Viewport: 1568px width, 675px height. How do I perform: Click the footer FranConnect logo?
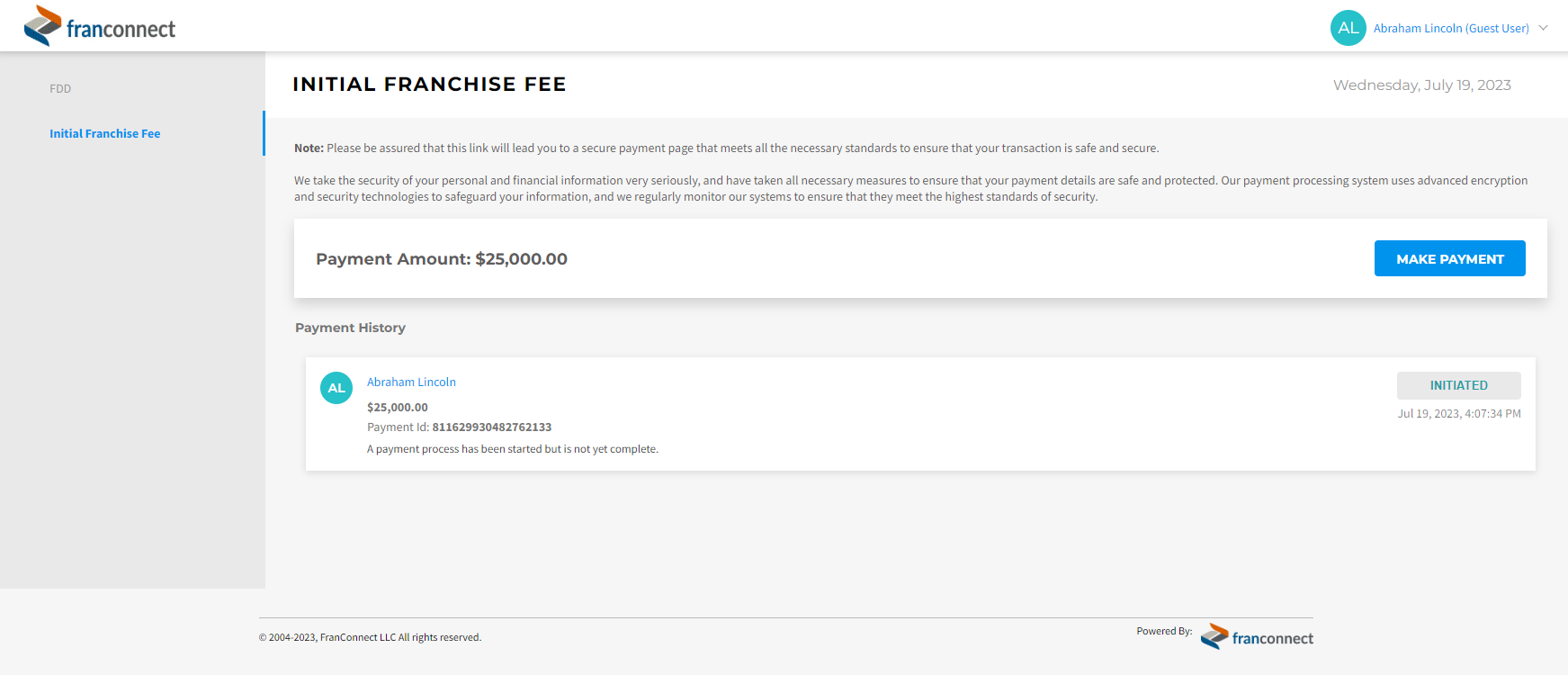click(1257, 636)
